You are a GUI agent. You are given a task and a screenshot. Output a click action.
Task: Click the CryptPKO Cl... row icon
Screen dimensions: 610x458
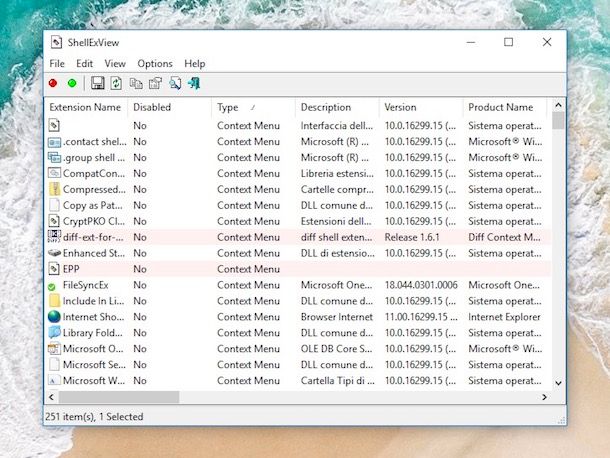coord(54,221)
